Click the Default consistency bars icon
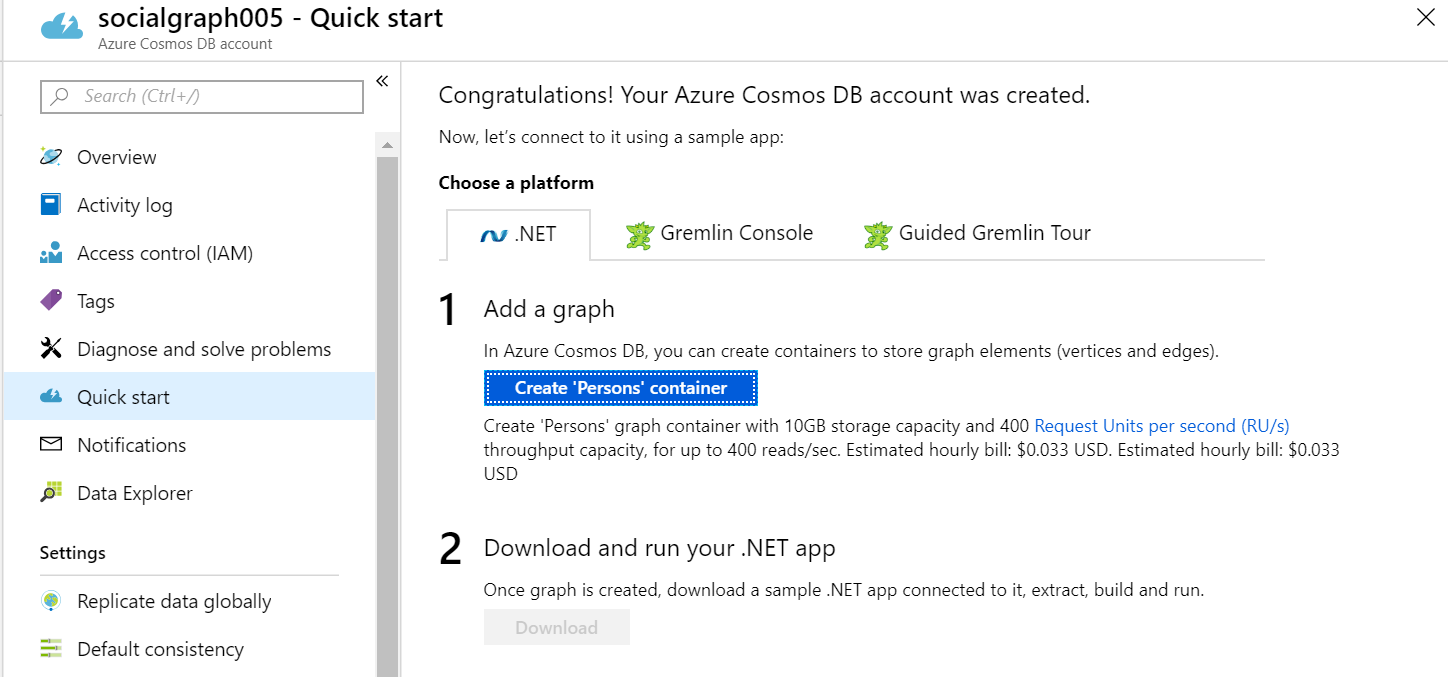The height and width of the screenshot is (677, 1448). click(x=51, y=649)
